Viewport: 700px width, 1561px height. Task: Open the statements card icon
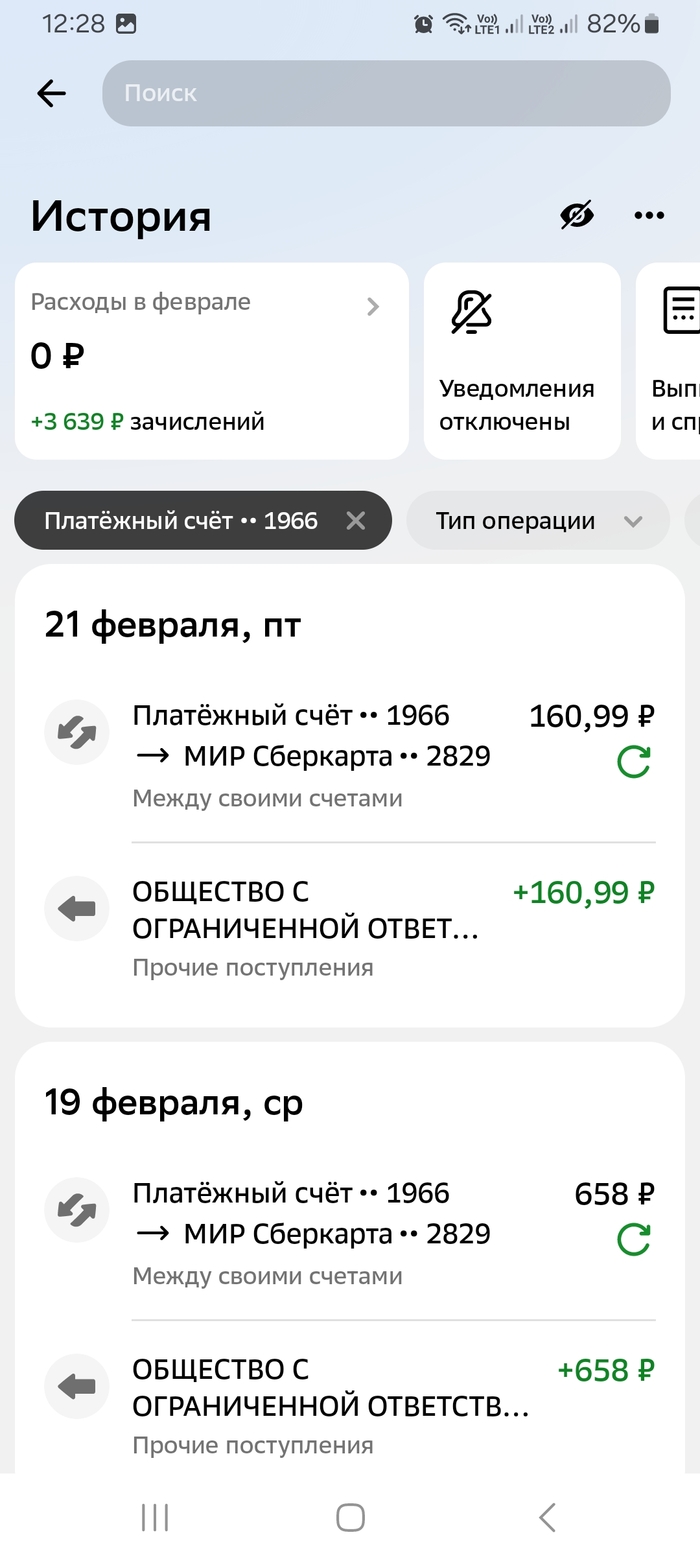[x=683, y=310]
